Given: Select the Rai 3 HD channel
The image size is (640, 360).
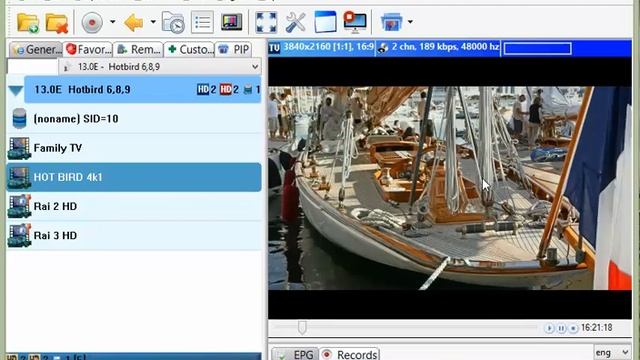Looking at the screenshot, I should point(134,236).
